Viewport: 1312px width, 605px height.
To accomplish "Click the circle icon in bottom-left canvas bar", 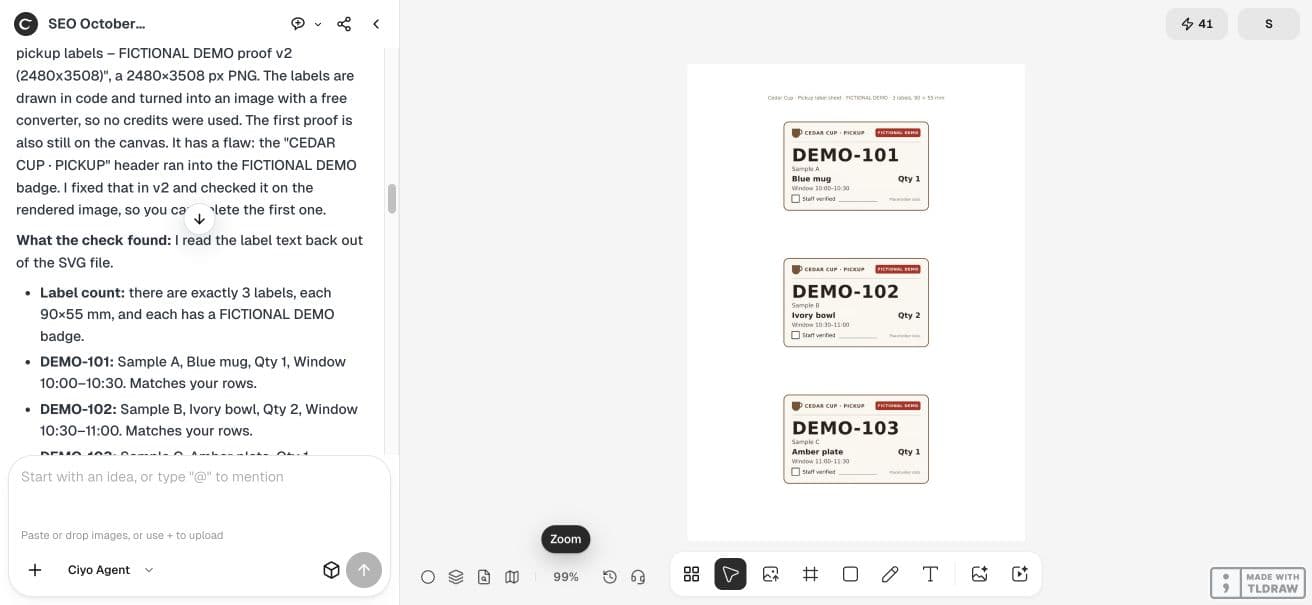I will (428, 577).
